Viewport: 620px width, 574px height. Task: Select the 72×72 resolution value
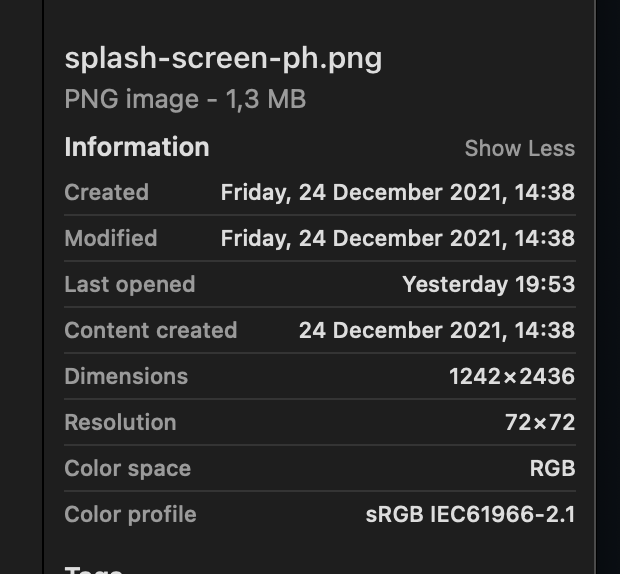pos(539,422)
